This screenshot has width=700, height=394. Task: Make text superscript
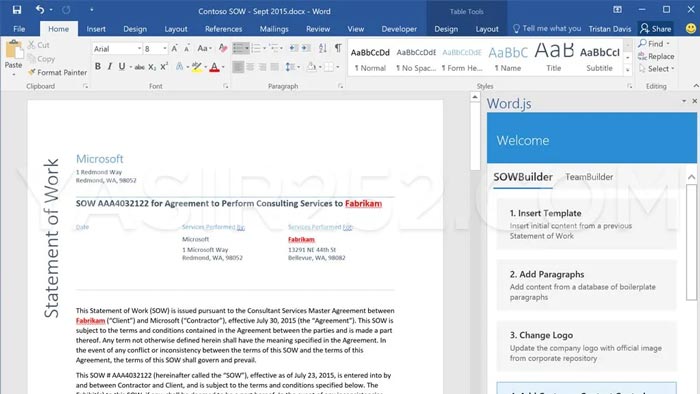click(x=164, y=67)
